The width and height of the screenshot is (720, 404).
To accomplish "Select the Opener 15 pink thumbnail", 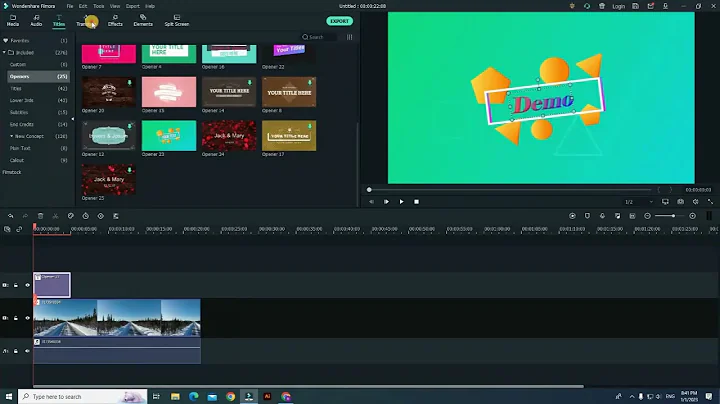I will 169,92.
